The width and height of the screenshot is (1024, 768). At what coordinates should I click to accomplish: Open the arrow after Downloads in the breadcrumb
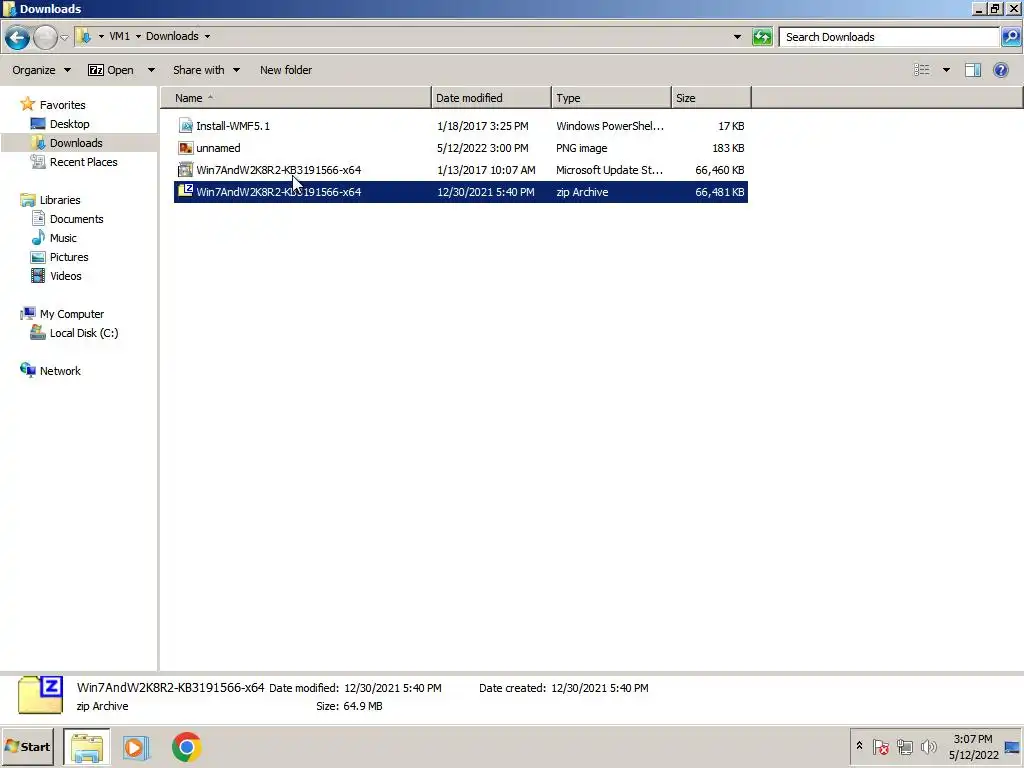point(207,37)
